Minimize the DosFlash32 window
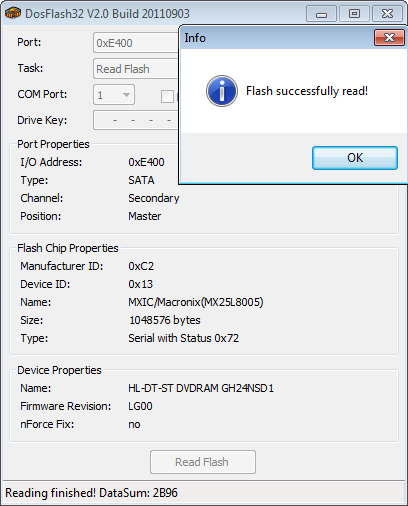408x506 pixels. [321, 14]
